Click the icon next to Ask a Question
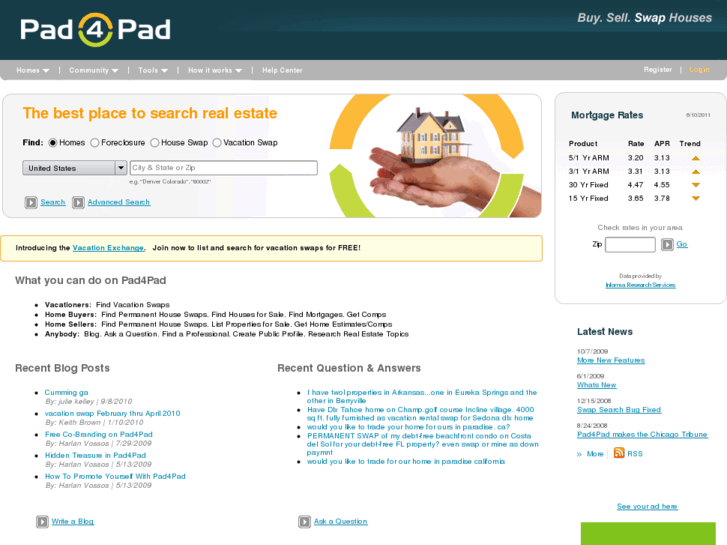The width and height of the screenshot is (727, 545). (x=305, y=522)
